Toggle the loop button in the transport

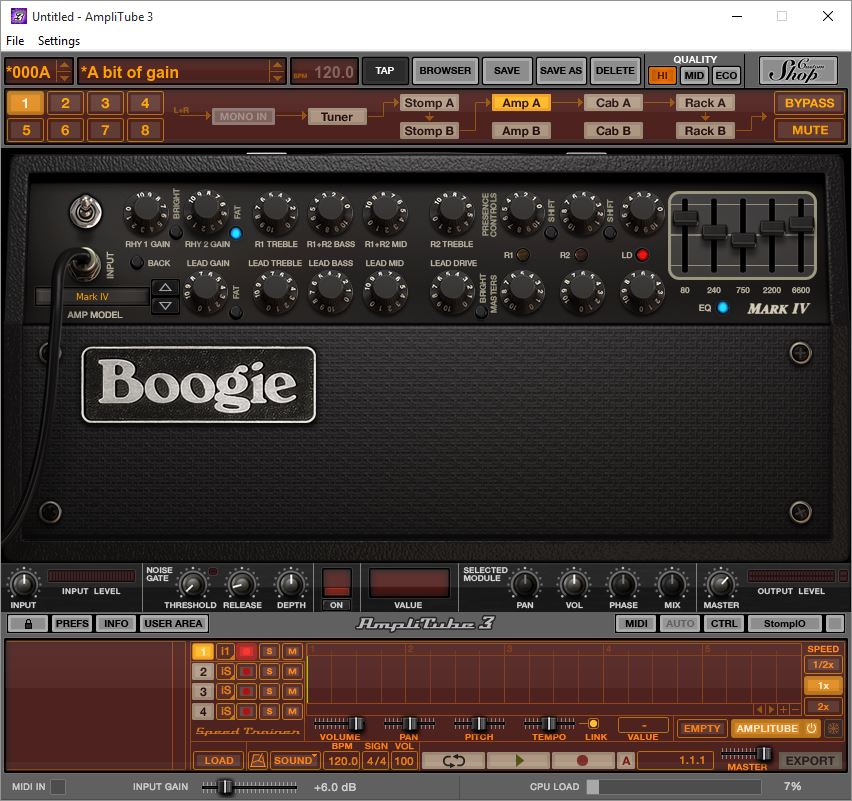click(453, 760)
